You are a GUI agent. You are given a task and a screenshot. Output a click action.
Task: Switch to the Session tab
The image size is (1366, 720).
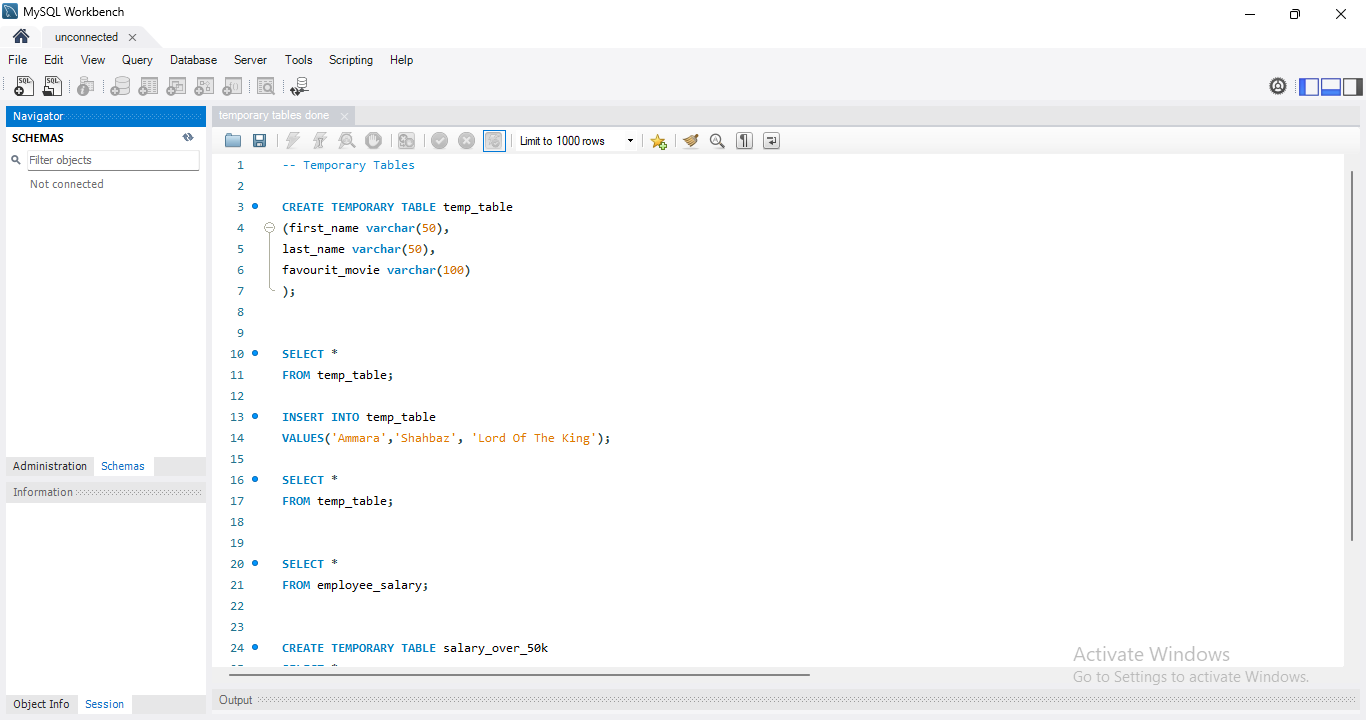[x=105, y=704]
